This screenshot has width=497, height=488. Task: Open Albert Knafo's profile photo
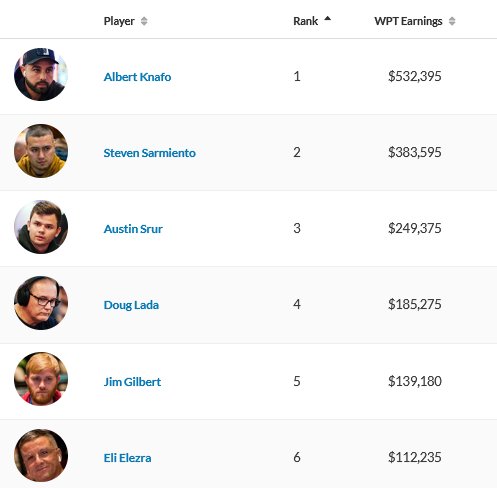click(41, 74)
